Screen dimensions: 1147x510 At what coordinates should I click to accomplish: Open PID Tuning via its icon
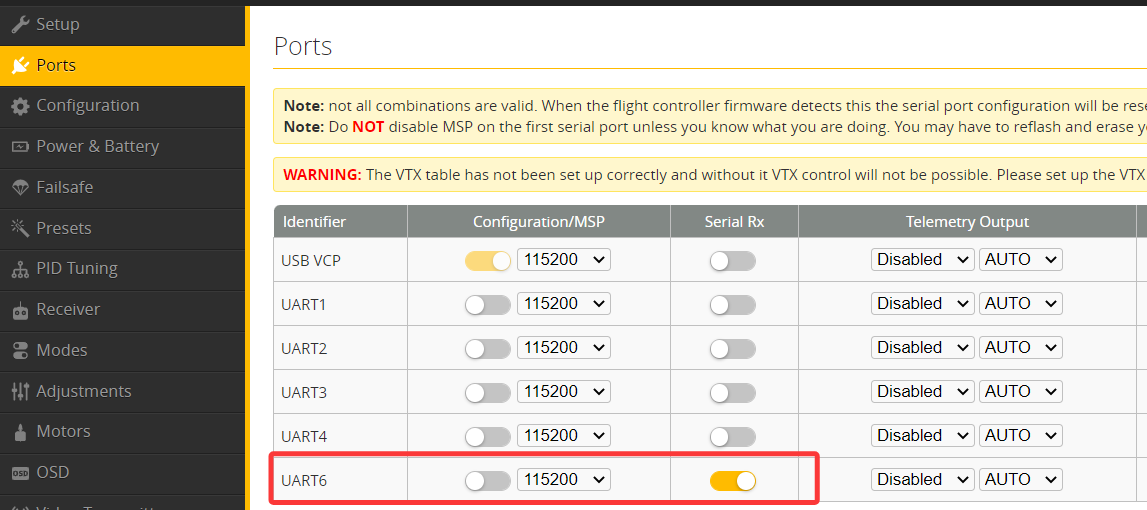pyautogui.click(x=20, y=269)
